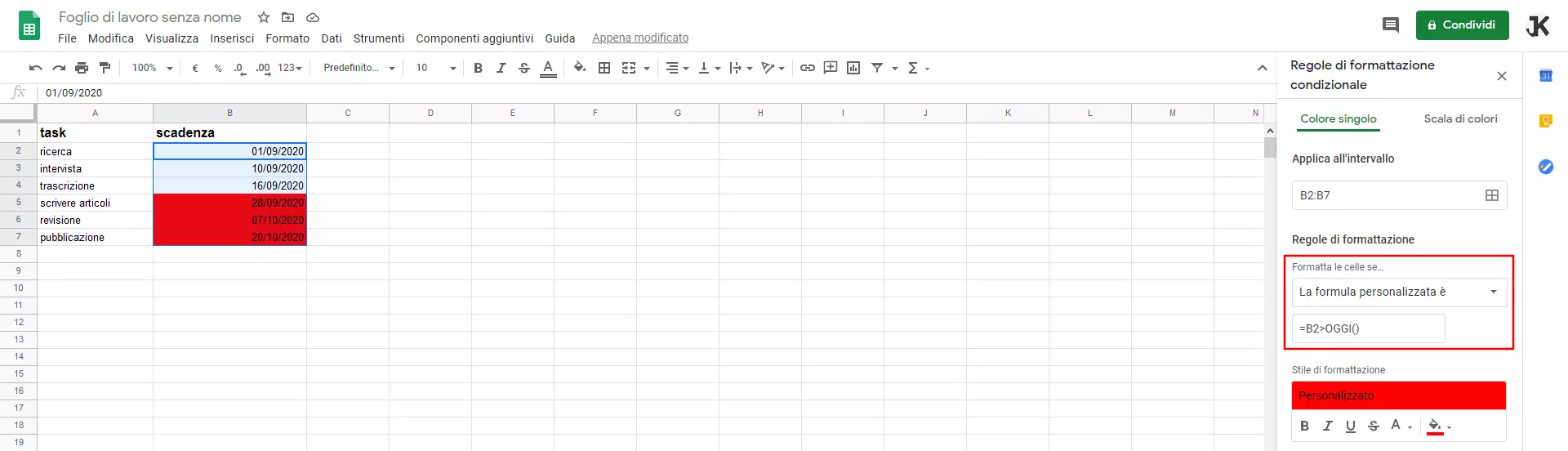Screen dimensions: 1568x451
Task: Activate the paint format roller
Action: click(x=105, y=68)
